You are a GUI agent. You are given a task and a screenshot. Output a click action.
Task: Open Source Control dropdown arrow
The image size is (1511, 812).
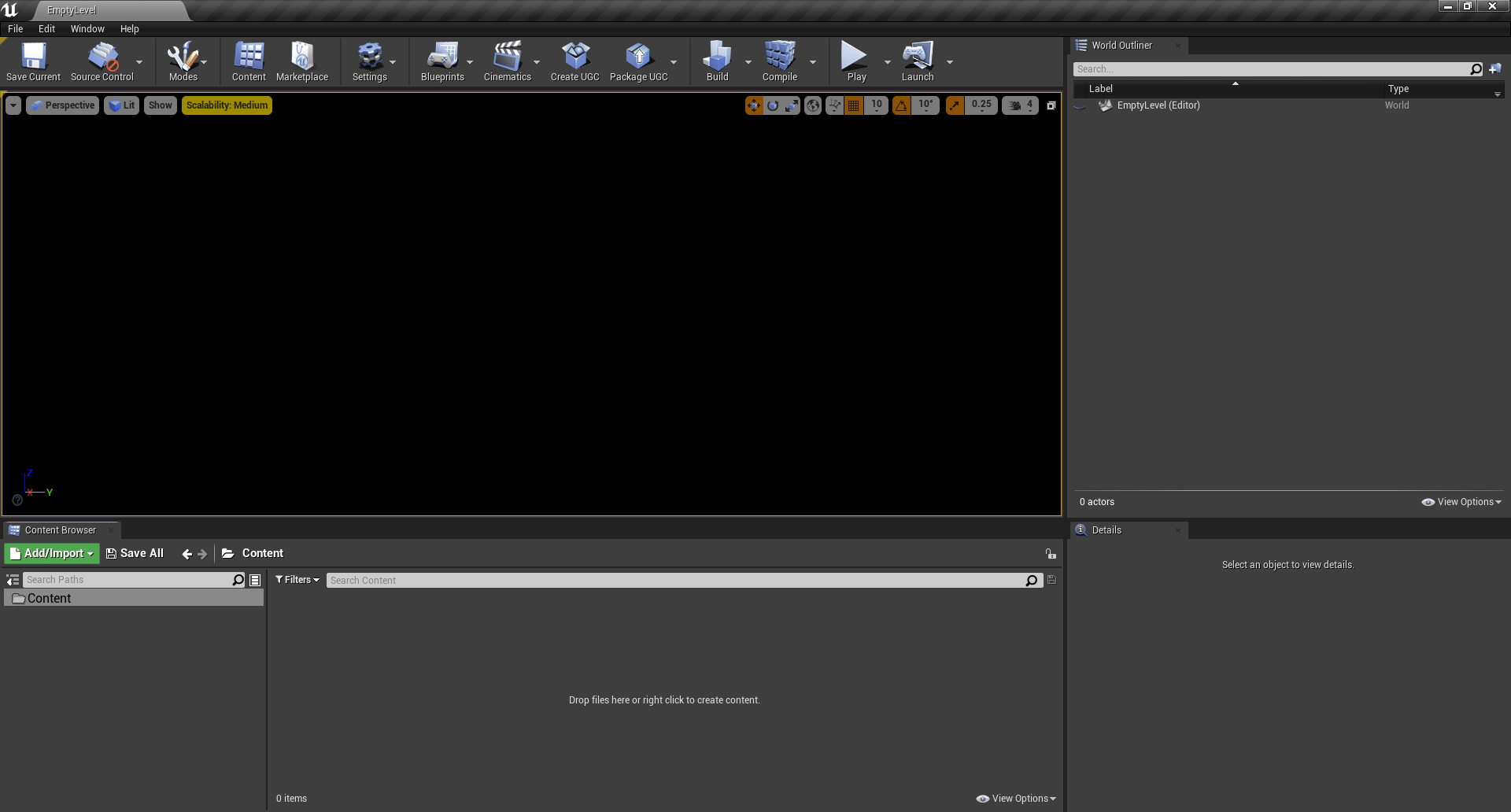pos(139,62)
